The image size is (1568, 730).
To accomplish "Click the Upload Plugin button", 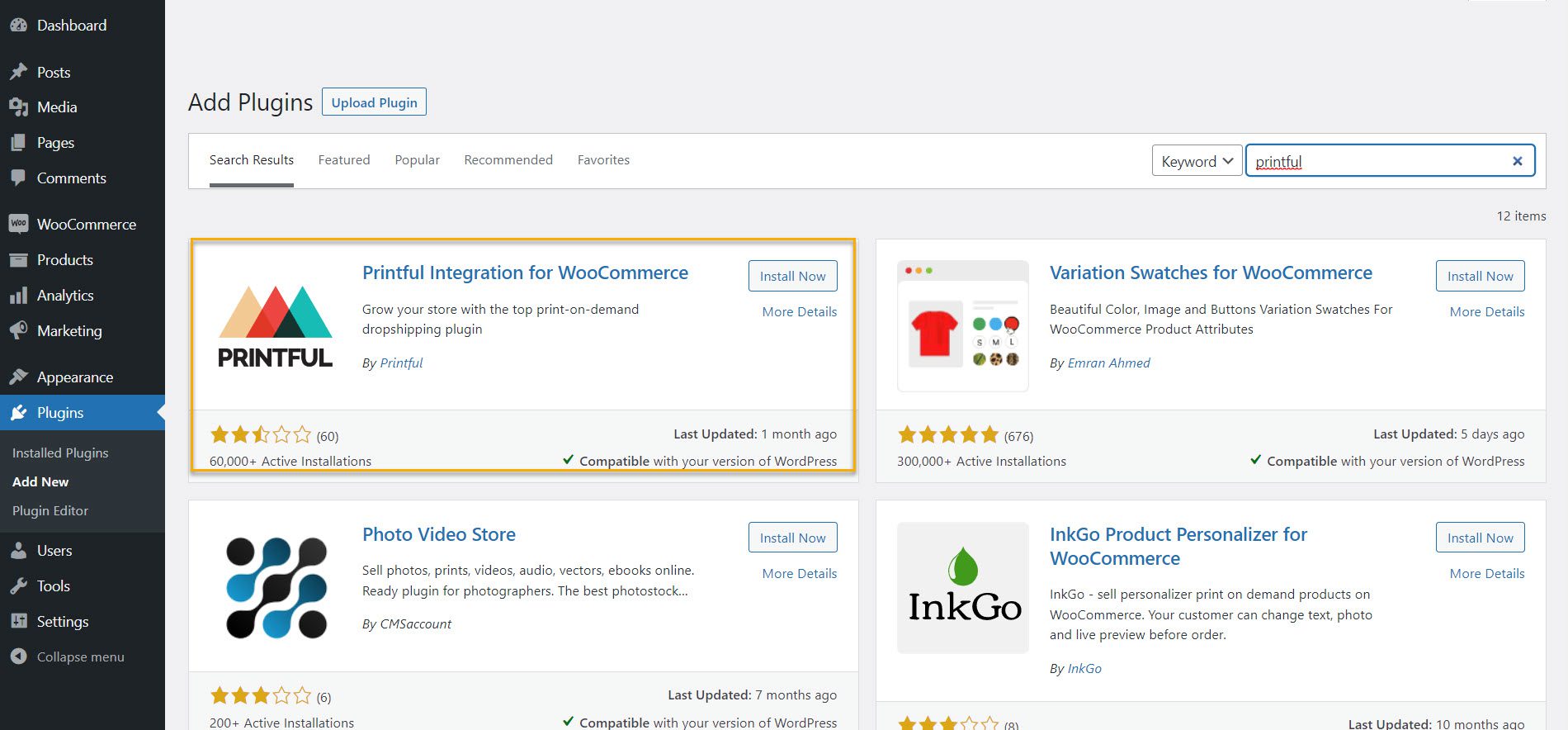I will point(374,102).
